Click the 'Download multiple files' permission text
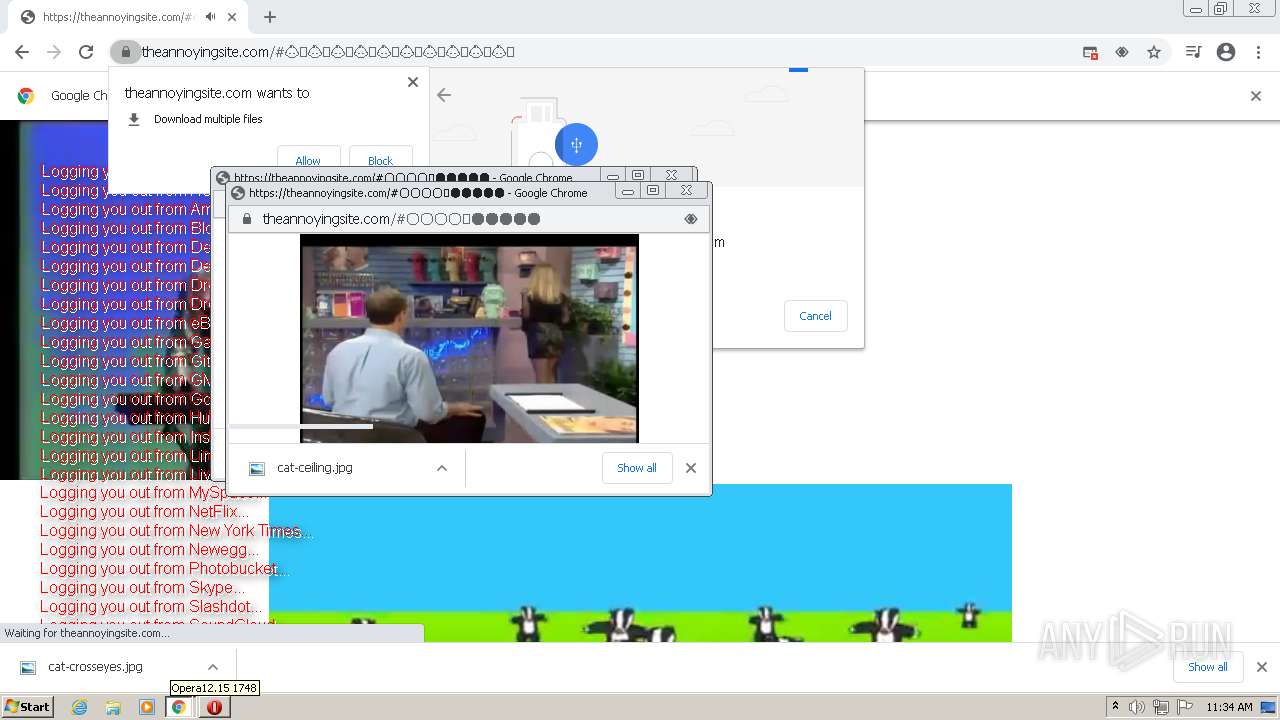 [208, 119]
